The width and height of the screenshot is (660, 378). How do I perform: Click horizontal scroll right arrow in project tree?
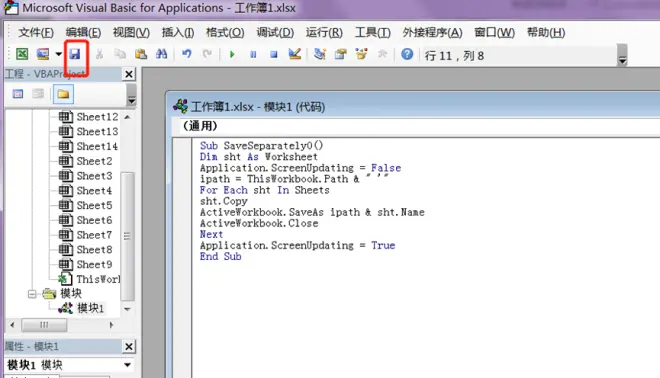pos(111,325)
